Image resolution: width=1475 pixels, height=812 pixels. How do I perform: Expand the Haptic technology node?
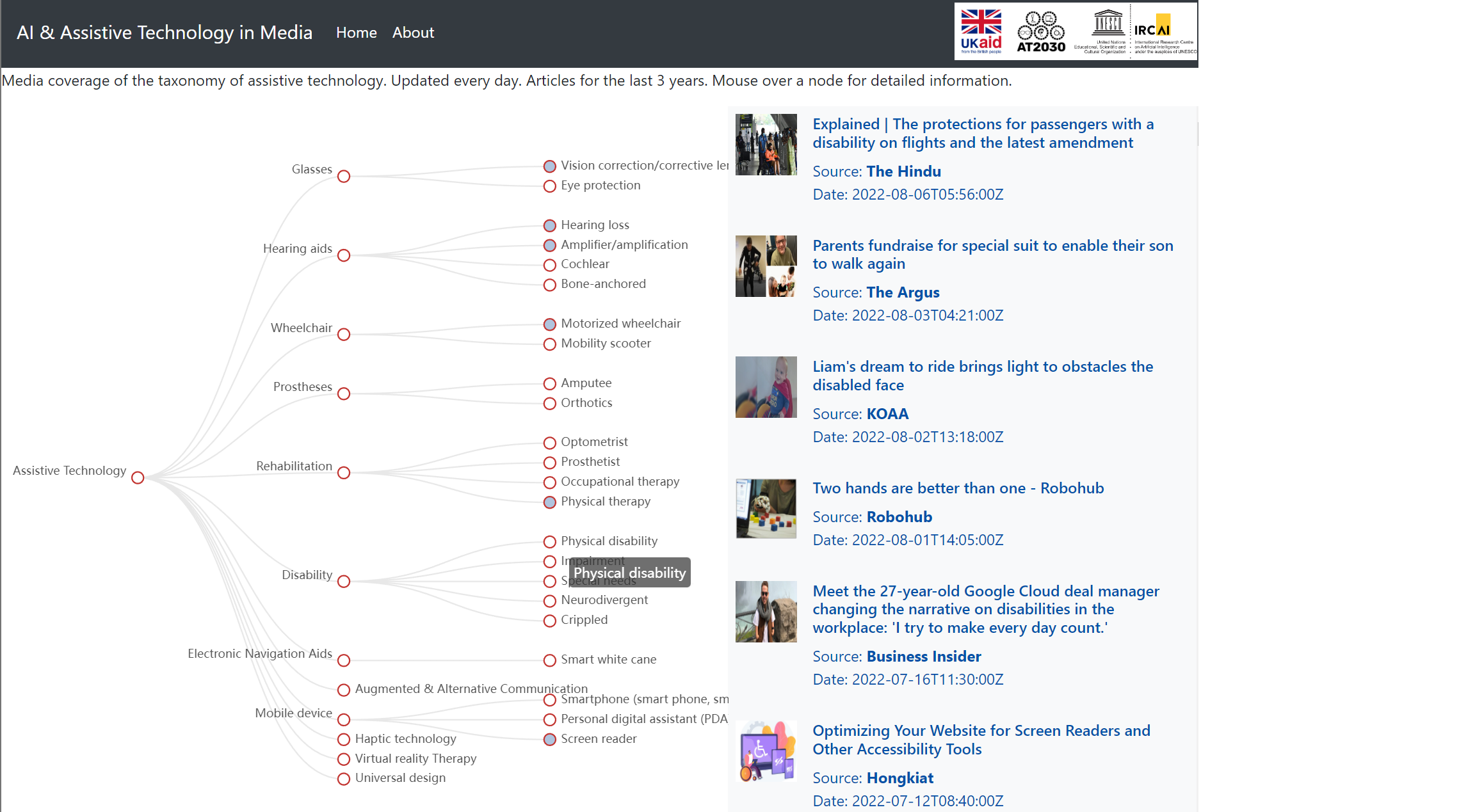click(x=344, y=740)
